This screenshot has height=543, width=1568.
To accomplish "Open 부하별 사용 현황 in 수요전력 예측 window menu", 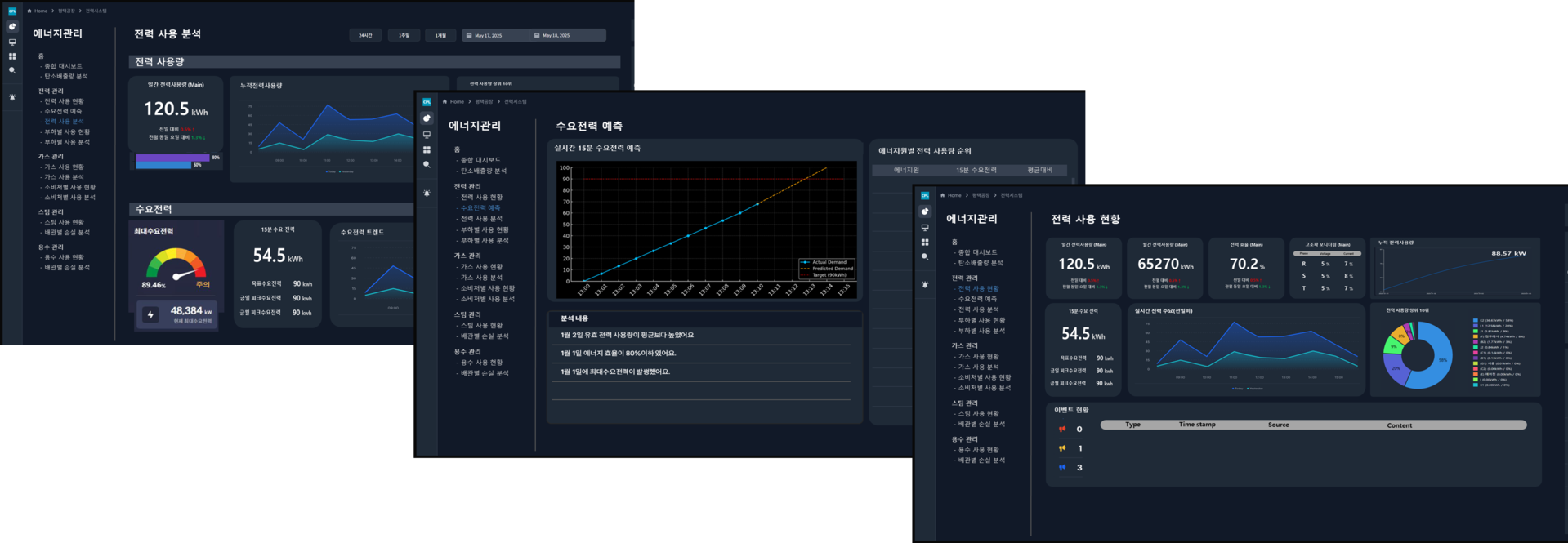I will pyautogui.click(x=485, y=229).
